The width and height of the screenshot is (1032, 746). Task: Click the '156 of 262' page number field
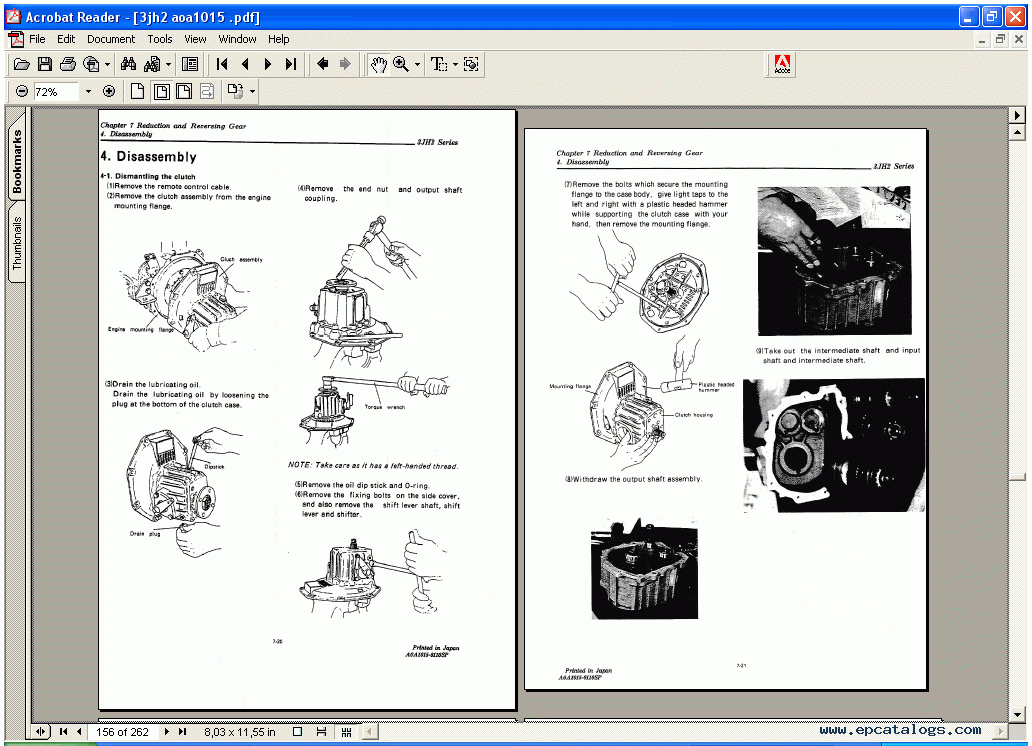pos(122,732)
